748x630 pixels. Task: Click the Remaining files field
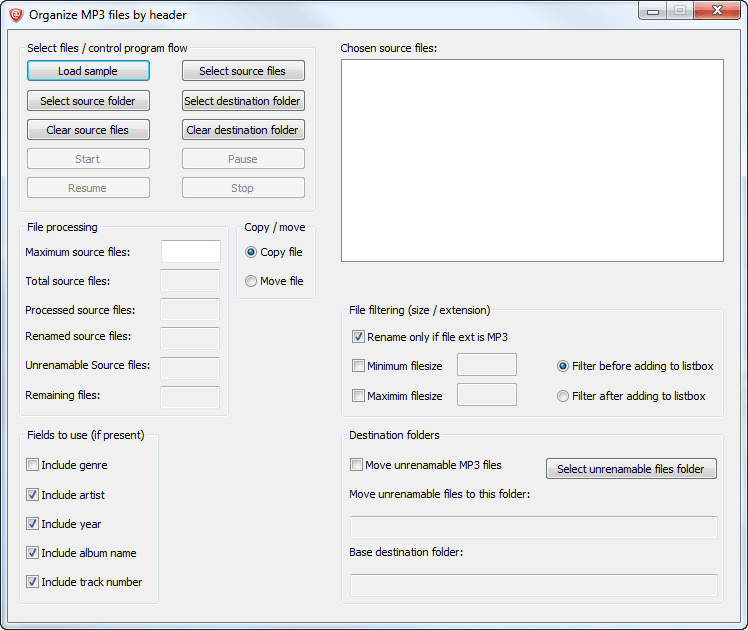pyautogui.click(x=190, y=397)
